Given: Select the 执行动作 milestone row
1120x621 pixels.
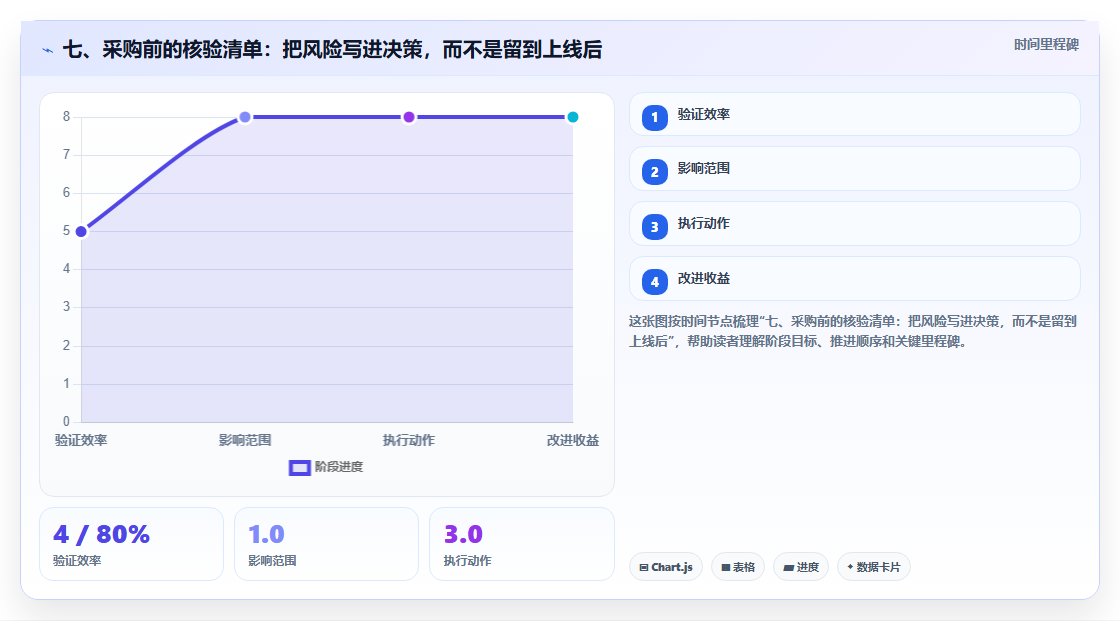Looking at the screenshot, I should coord(854,224).
